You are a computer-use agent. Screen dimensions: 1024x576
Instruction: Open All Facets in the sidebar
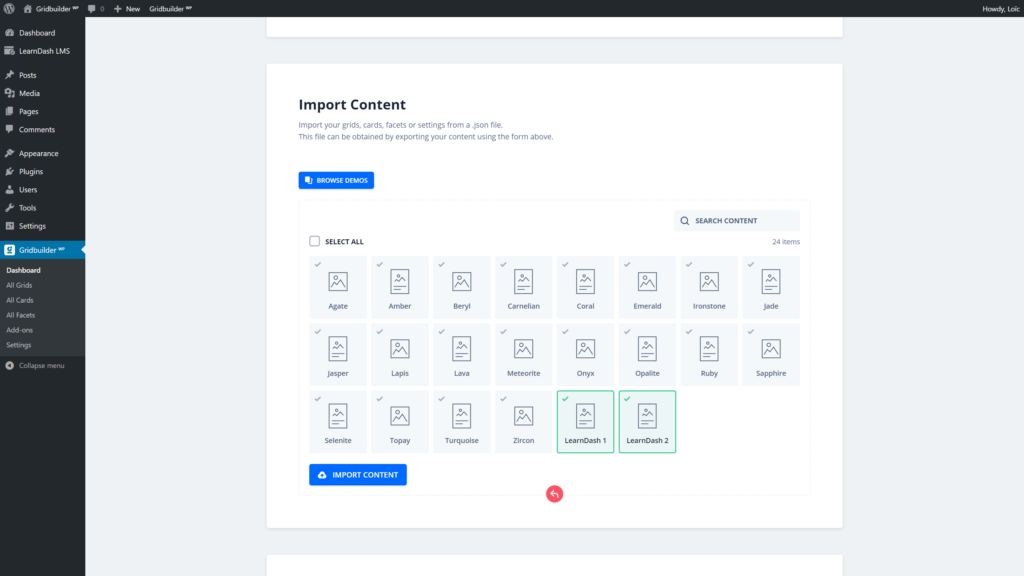click(20, 315)
